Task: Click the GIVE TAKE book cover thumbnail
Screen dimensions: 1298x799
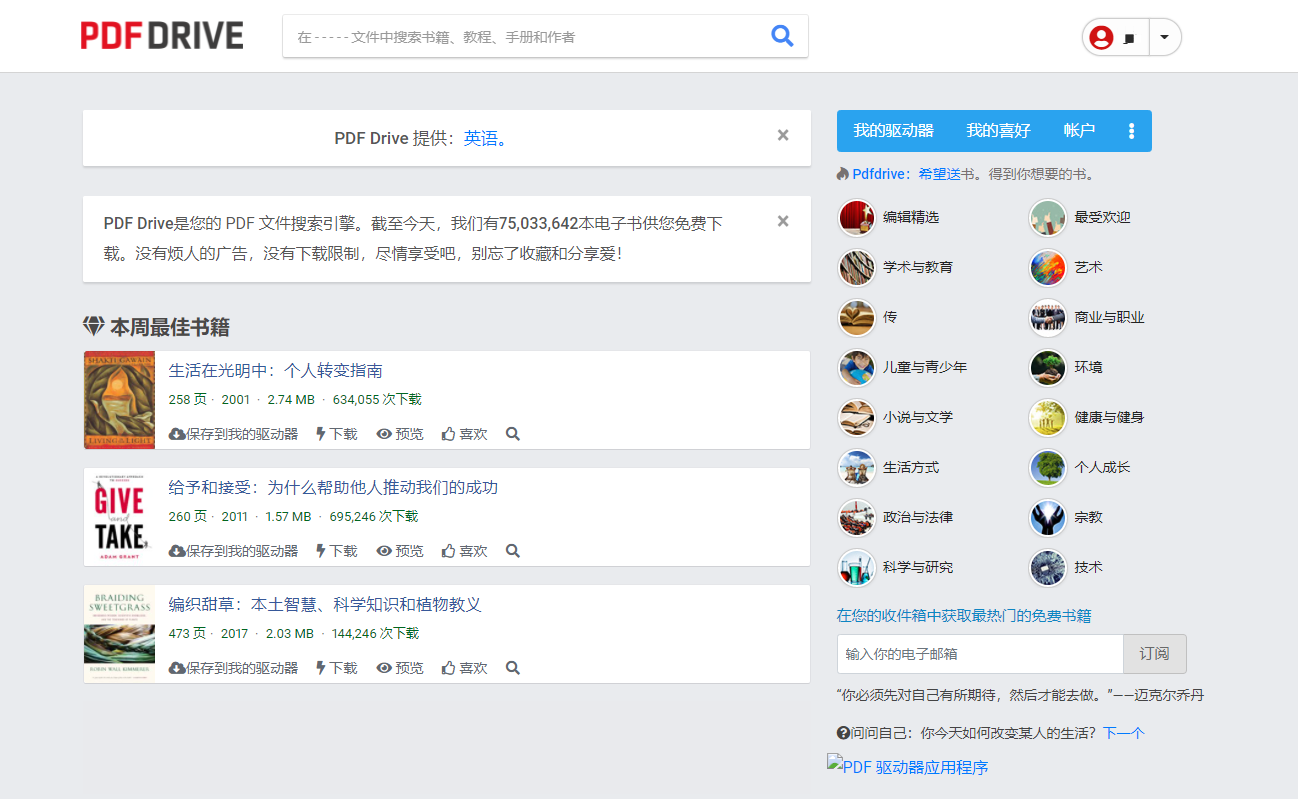Action: point(118,517)
